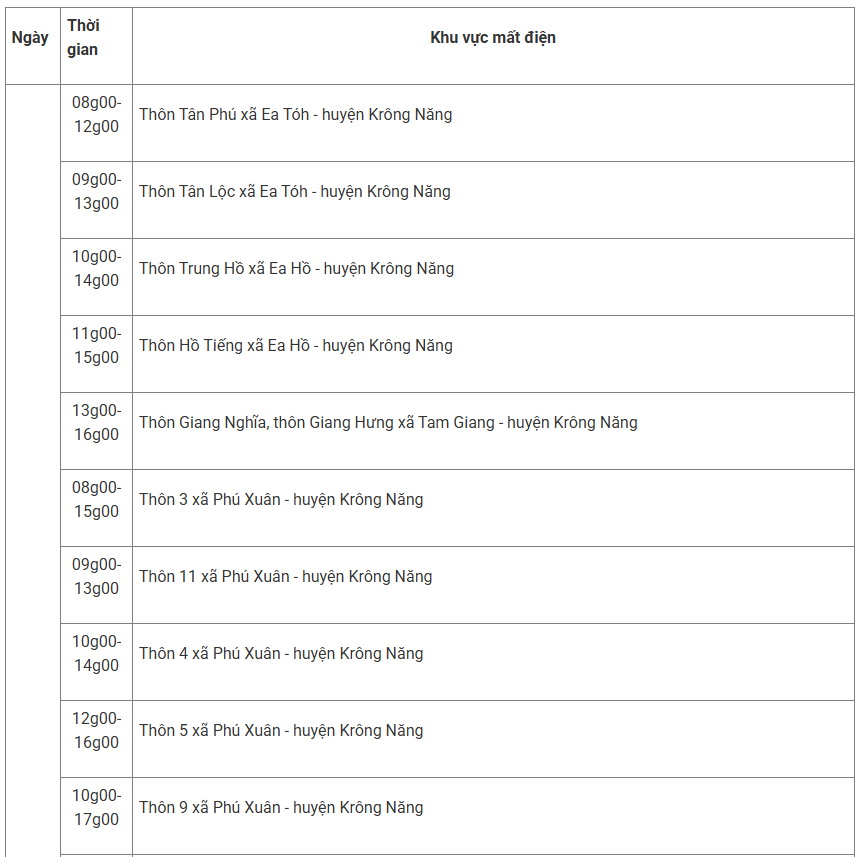This screenshot has height=857, width=858.
Task: Click the Khu vực mất điện header
Action: 492,38
